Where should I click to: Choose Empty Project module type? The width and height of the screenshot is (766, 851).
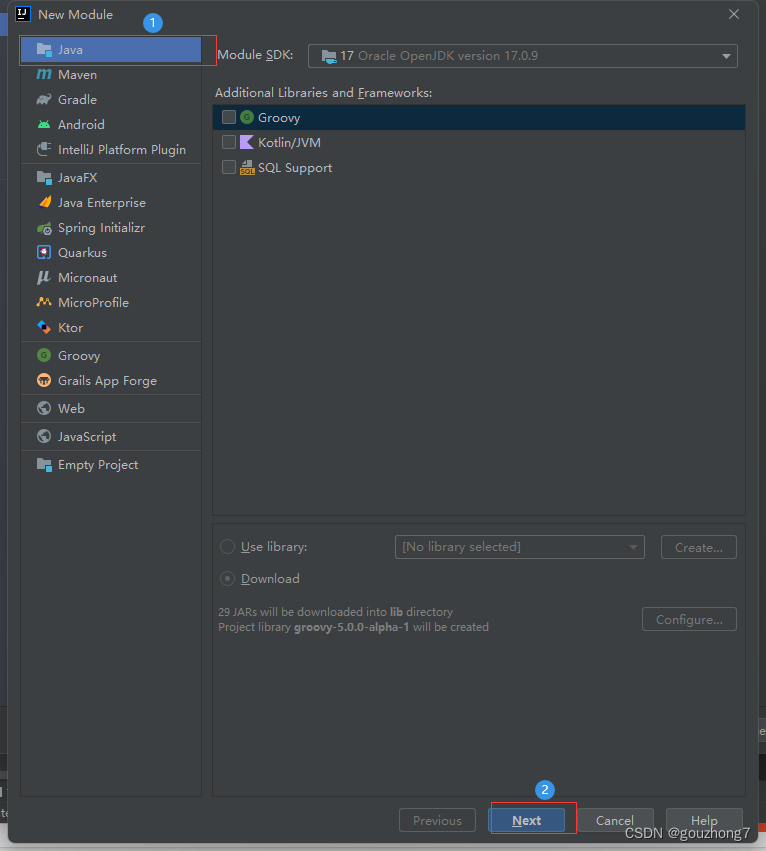[x=111, y=465]
